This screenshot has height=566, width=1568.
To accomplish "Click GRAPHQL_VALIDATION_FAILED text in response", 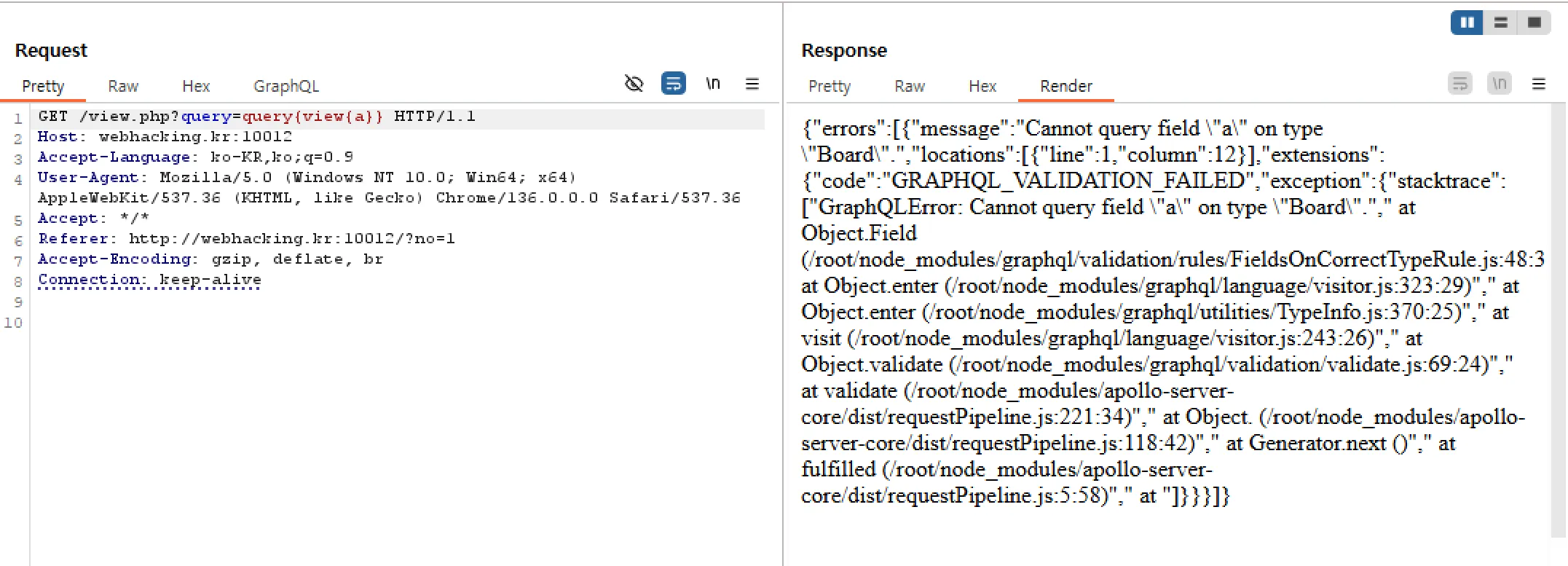I will 1068,181.
